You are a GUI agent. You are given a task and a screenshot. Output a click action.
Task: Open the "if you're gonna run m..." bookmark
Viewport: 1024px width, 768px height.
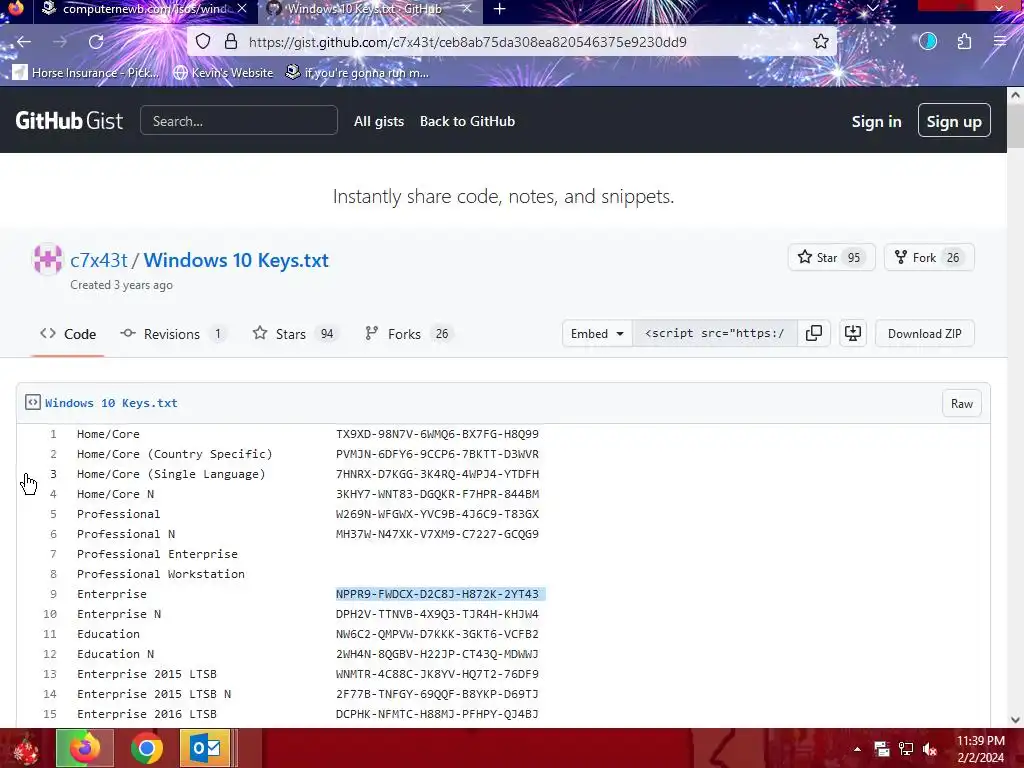click(357, 72)
